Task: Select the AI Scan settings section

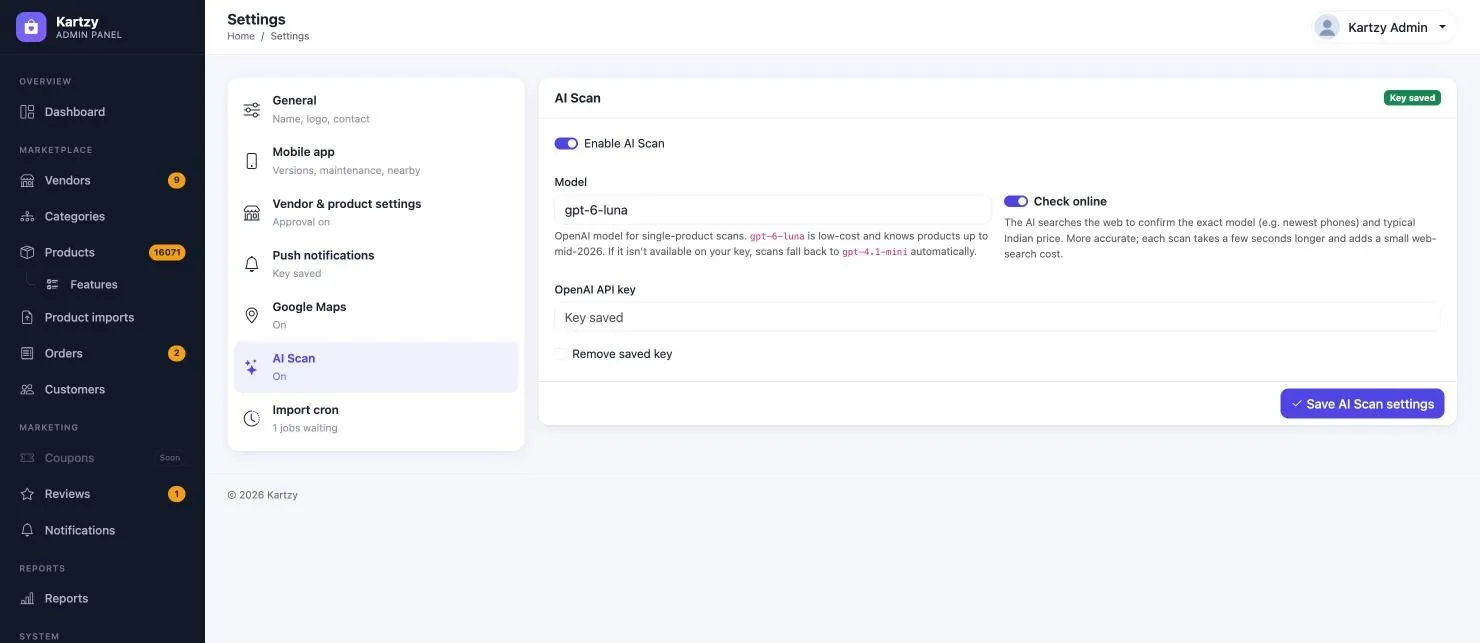Action: pyautogui.click(x=376, y=367)
